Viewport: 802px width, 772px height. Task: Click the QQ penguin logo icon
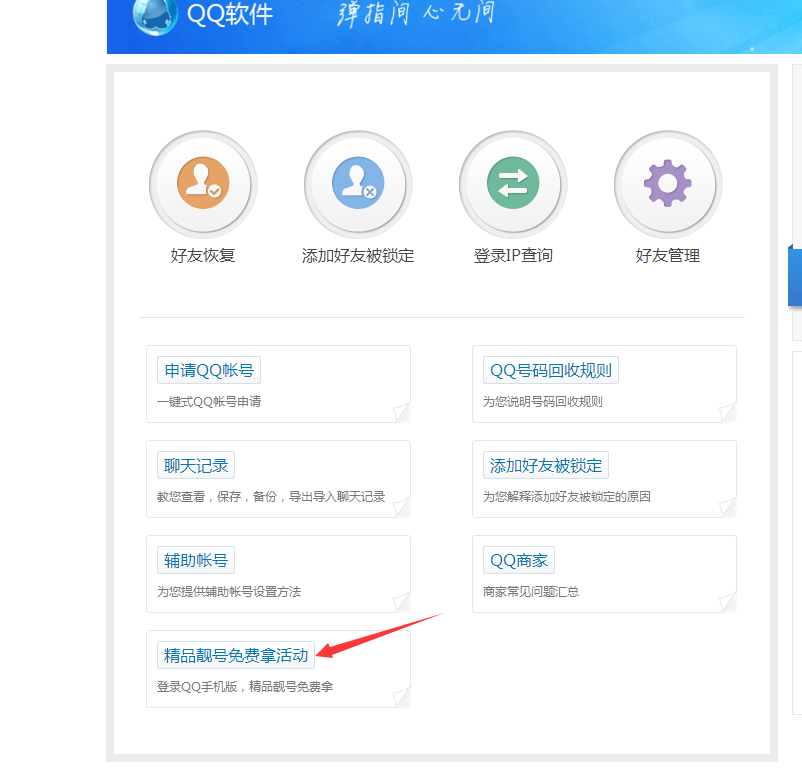pyautogui.click(x=154, y=15)
